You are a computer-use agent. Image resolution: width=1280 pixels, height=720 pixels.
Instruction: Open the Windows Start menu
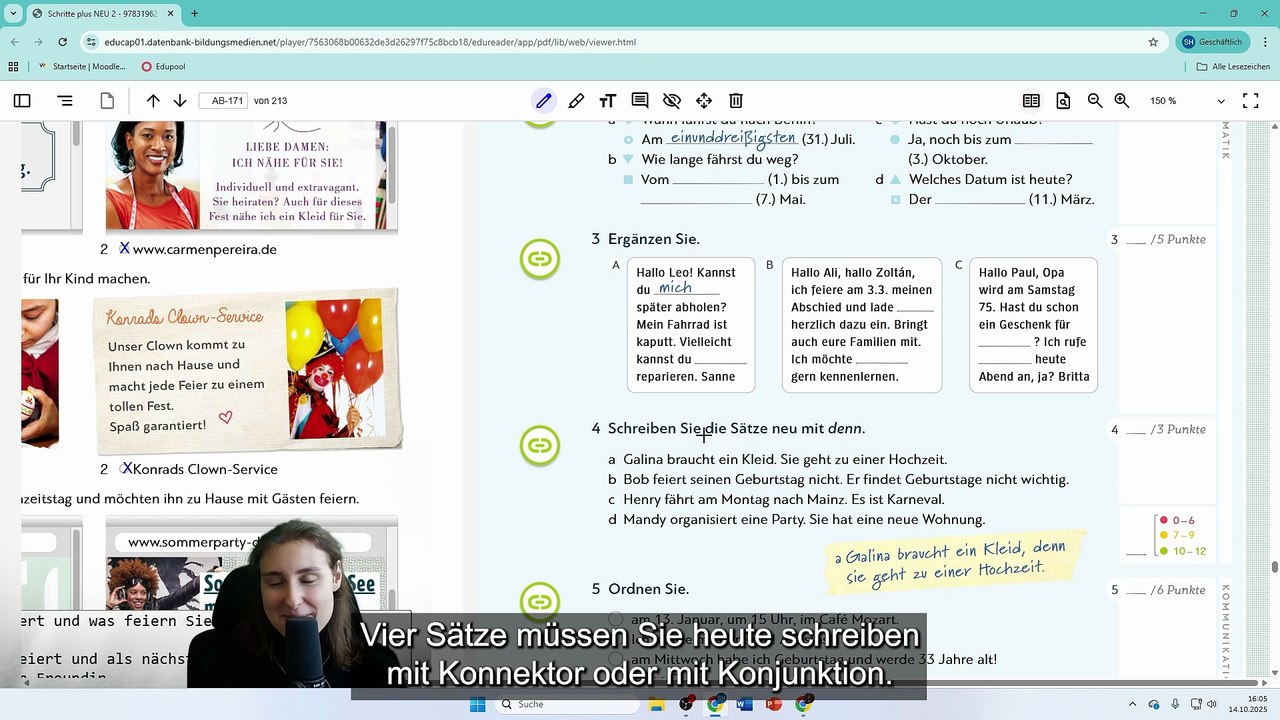click(x=477, y=704)
